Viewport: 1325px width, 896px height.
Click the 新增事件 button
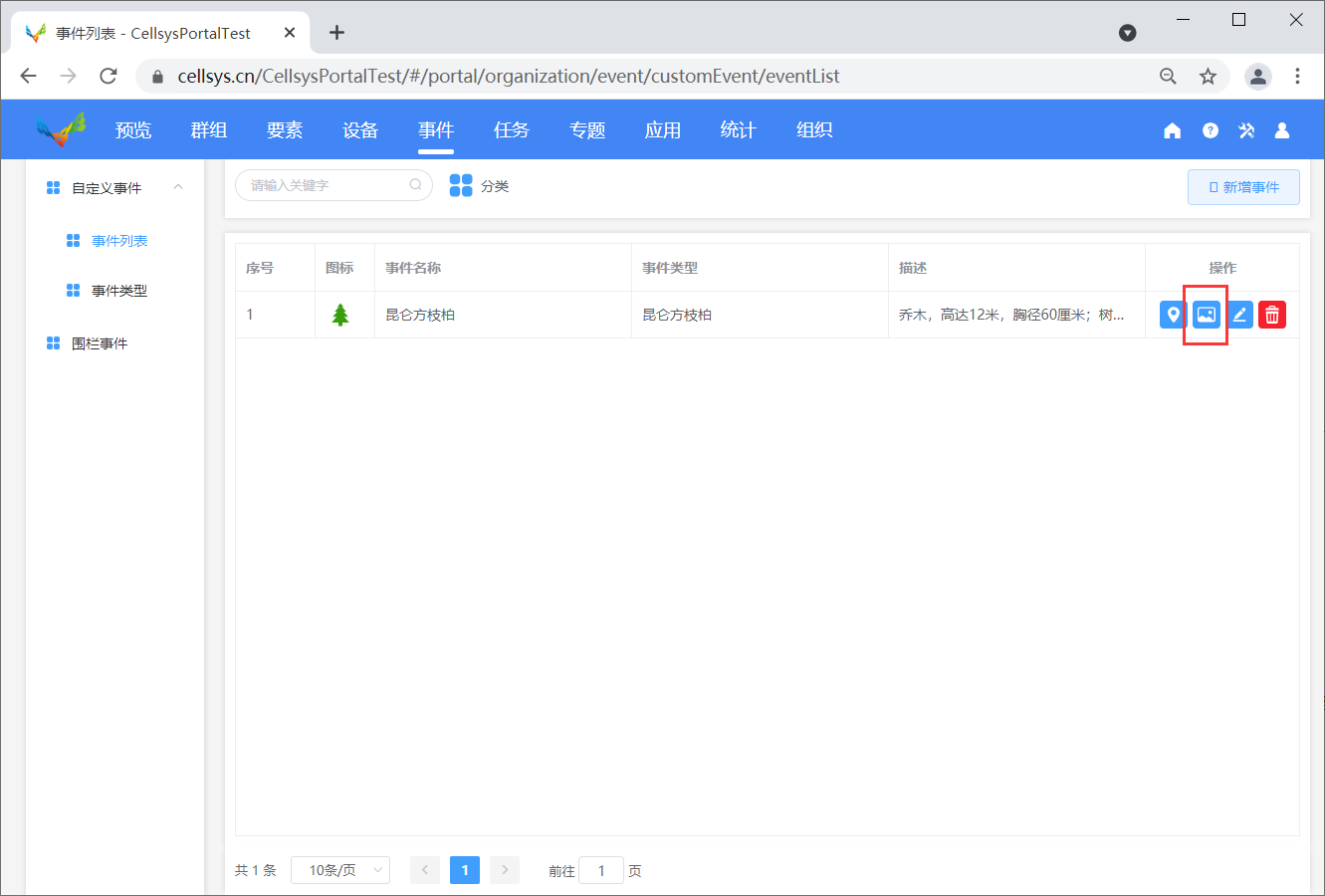tap(1243, 187)
